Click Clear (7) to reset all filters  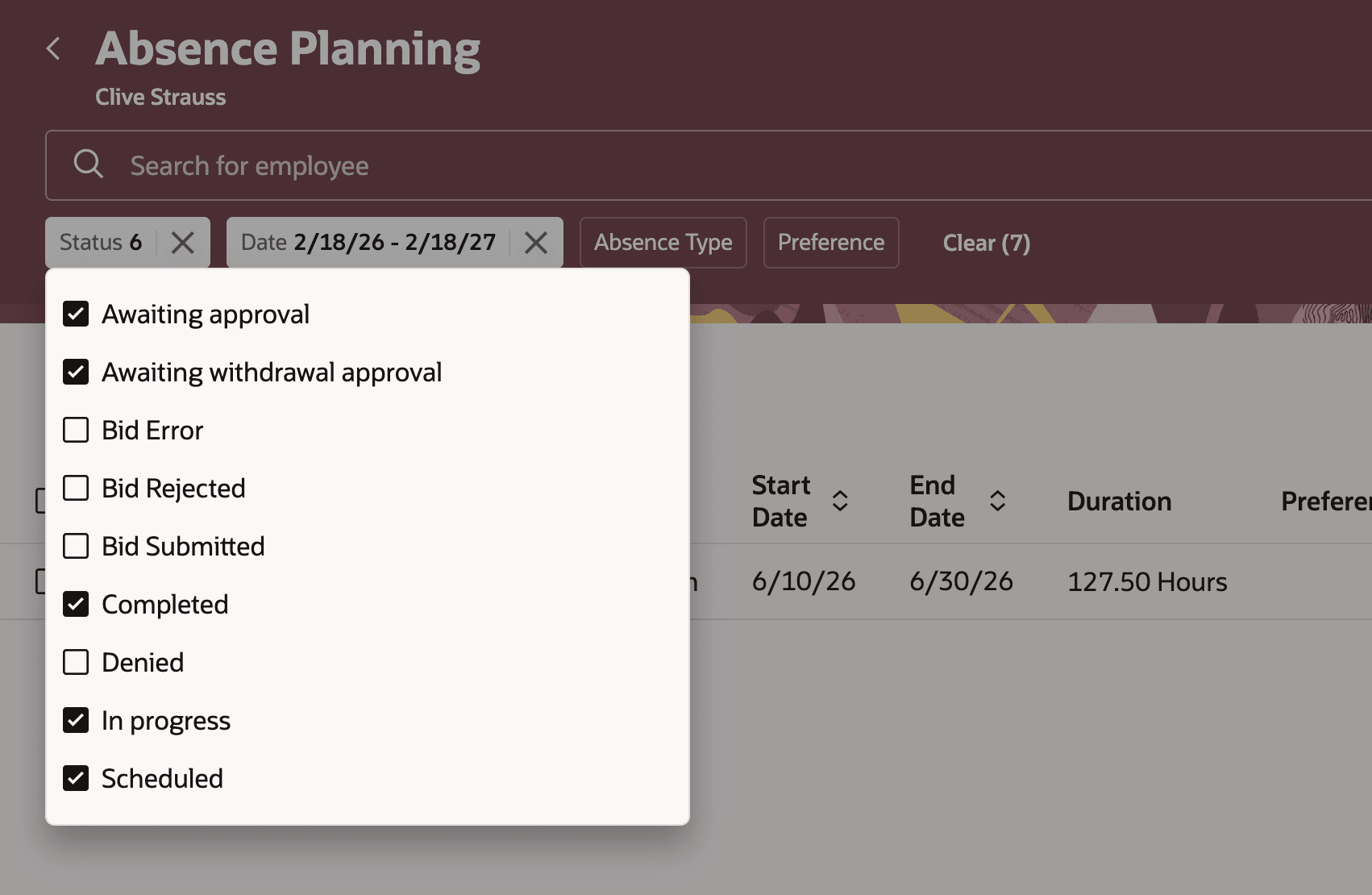click(987, 242)
